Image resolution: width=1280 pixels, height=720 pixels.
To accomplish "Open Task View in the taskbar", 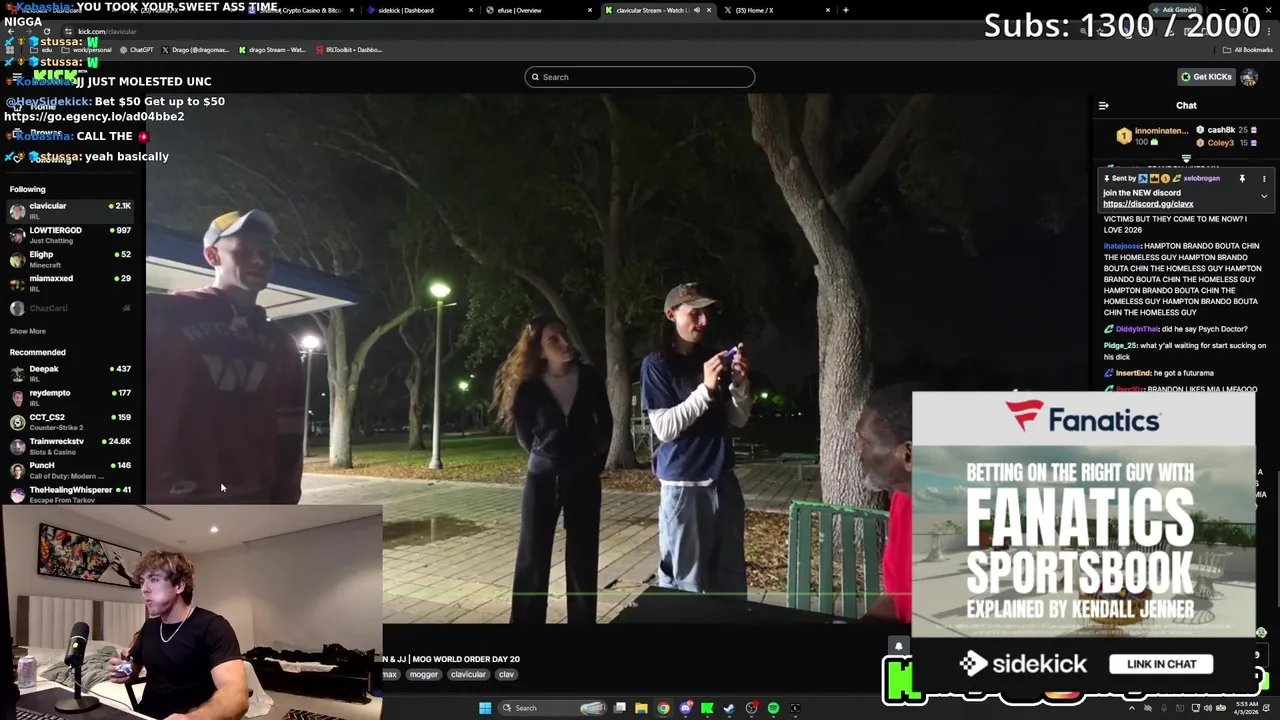I will (620, 708).
